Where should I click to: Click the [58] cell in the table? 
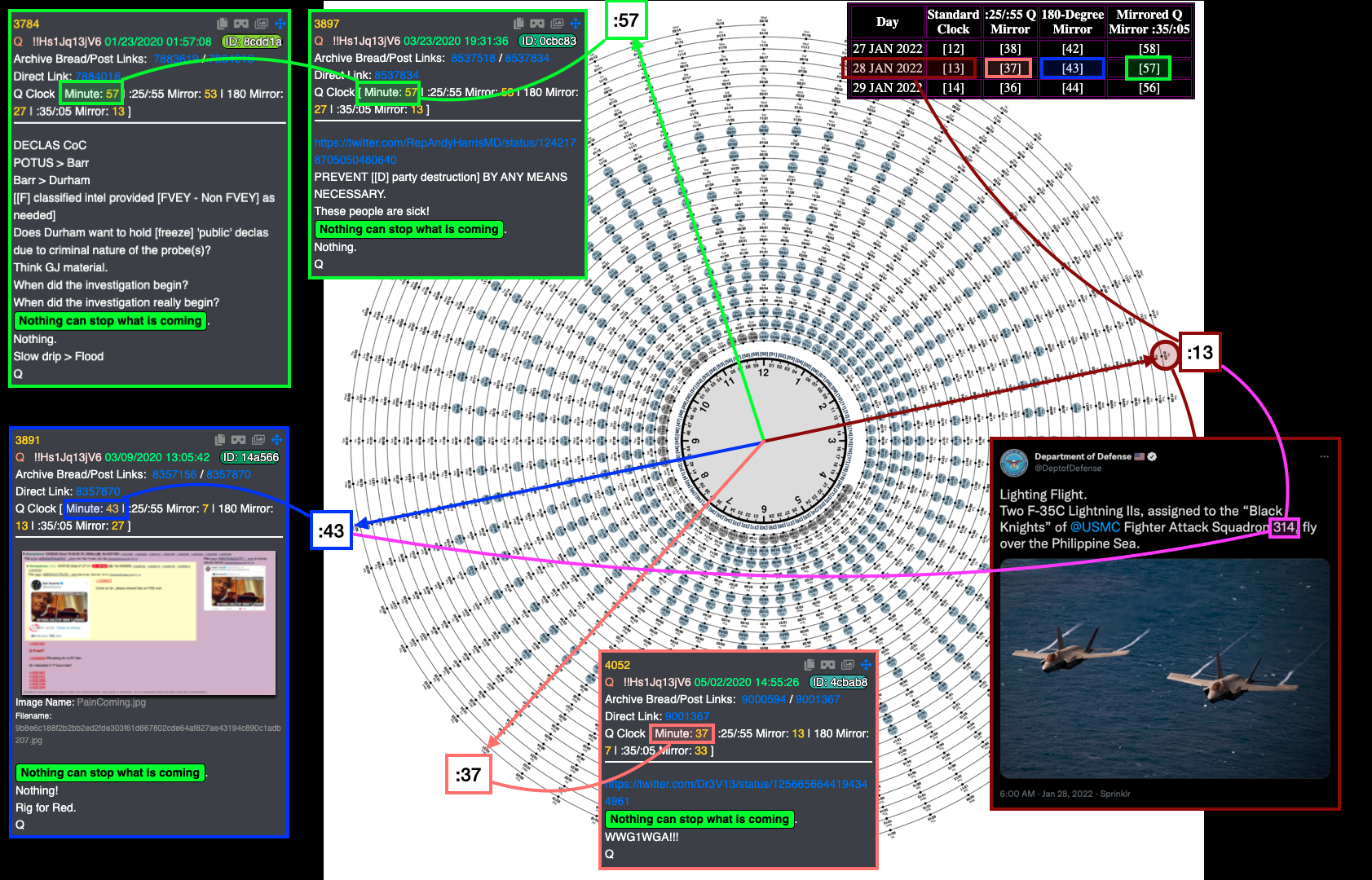[1149, 49]
